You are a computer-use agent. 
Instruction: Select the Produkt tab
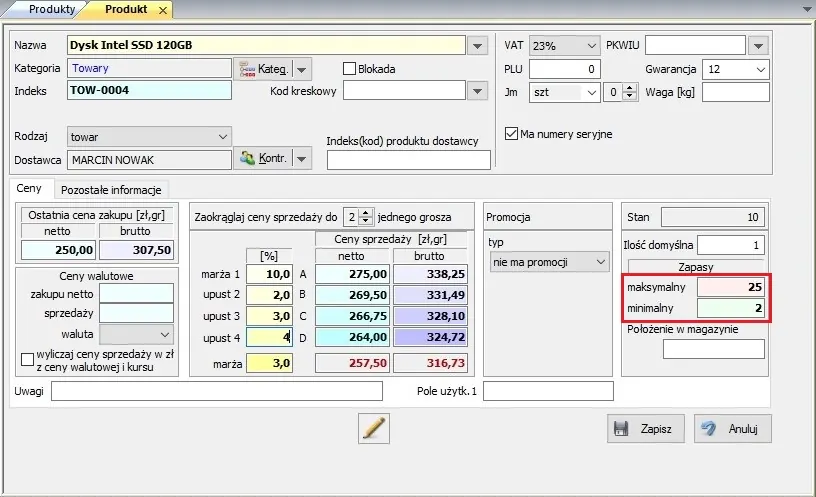coord(126,9)
